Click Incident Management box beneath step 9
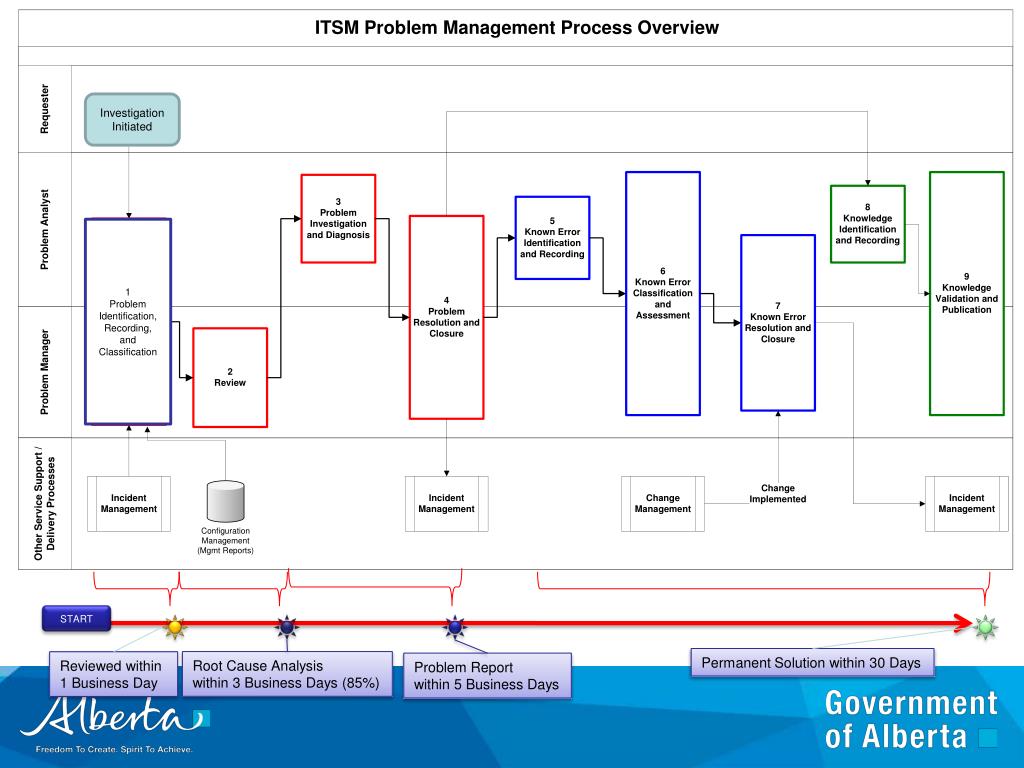 click(x=967, y=504)
